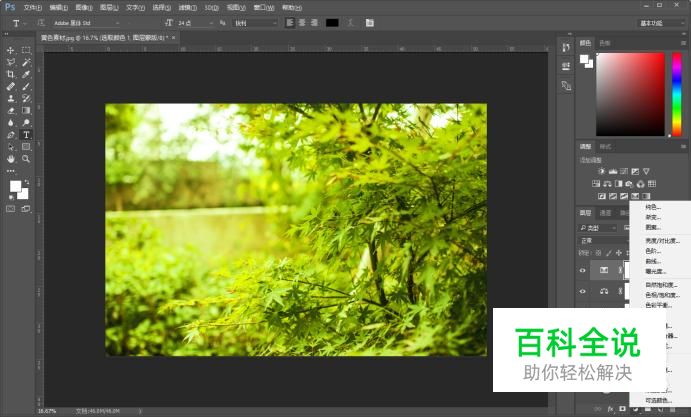Click the rainbow hue slider
This screenshot has height=417, width=691.
[x=676, y=94]
